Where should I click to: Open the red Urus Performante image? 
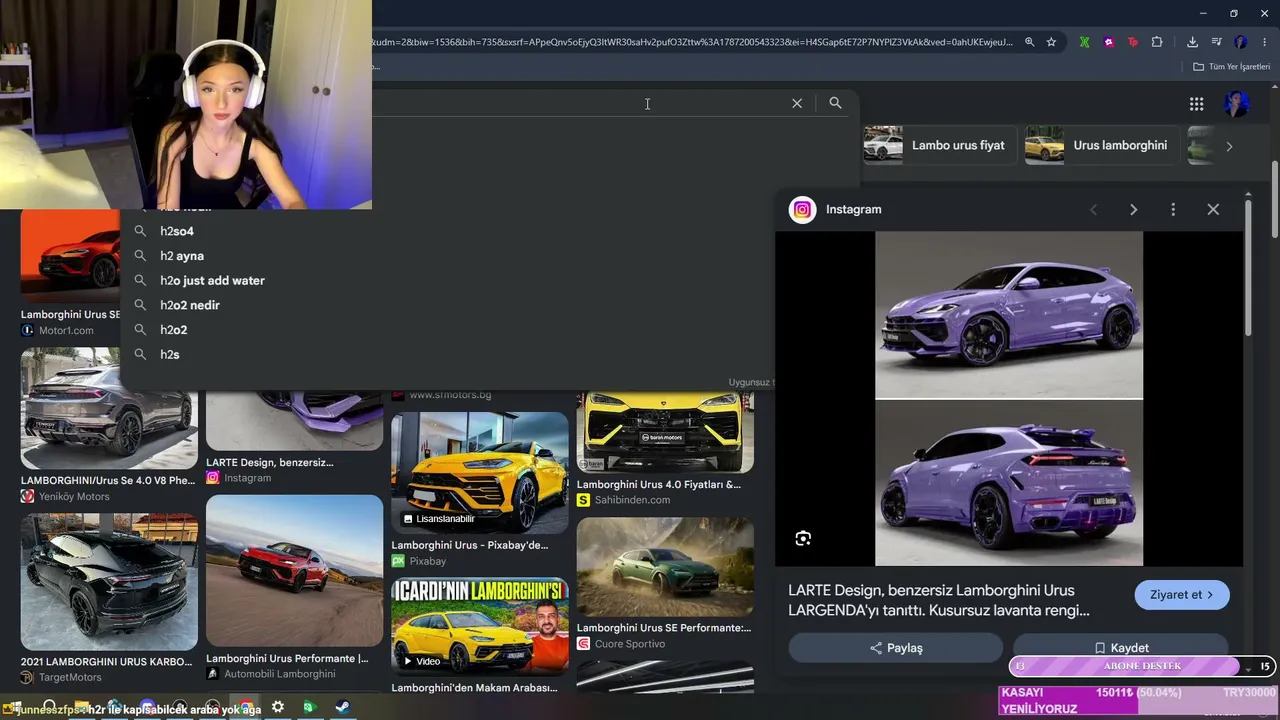(x=294, y=571)
